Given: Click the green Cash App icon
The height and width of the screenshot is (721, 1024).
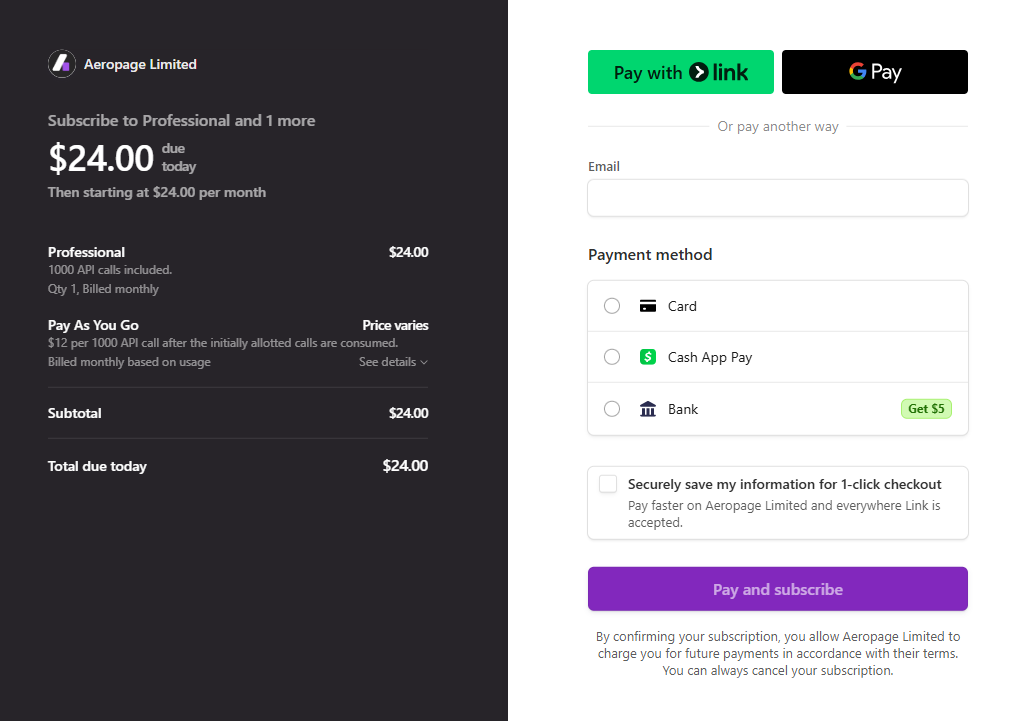Looking at the screenshot, I should [x=648, y=357].
